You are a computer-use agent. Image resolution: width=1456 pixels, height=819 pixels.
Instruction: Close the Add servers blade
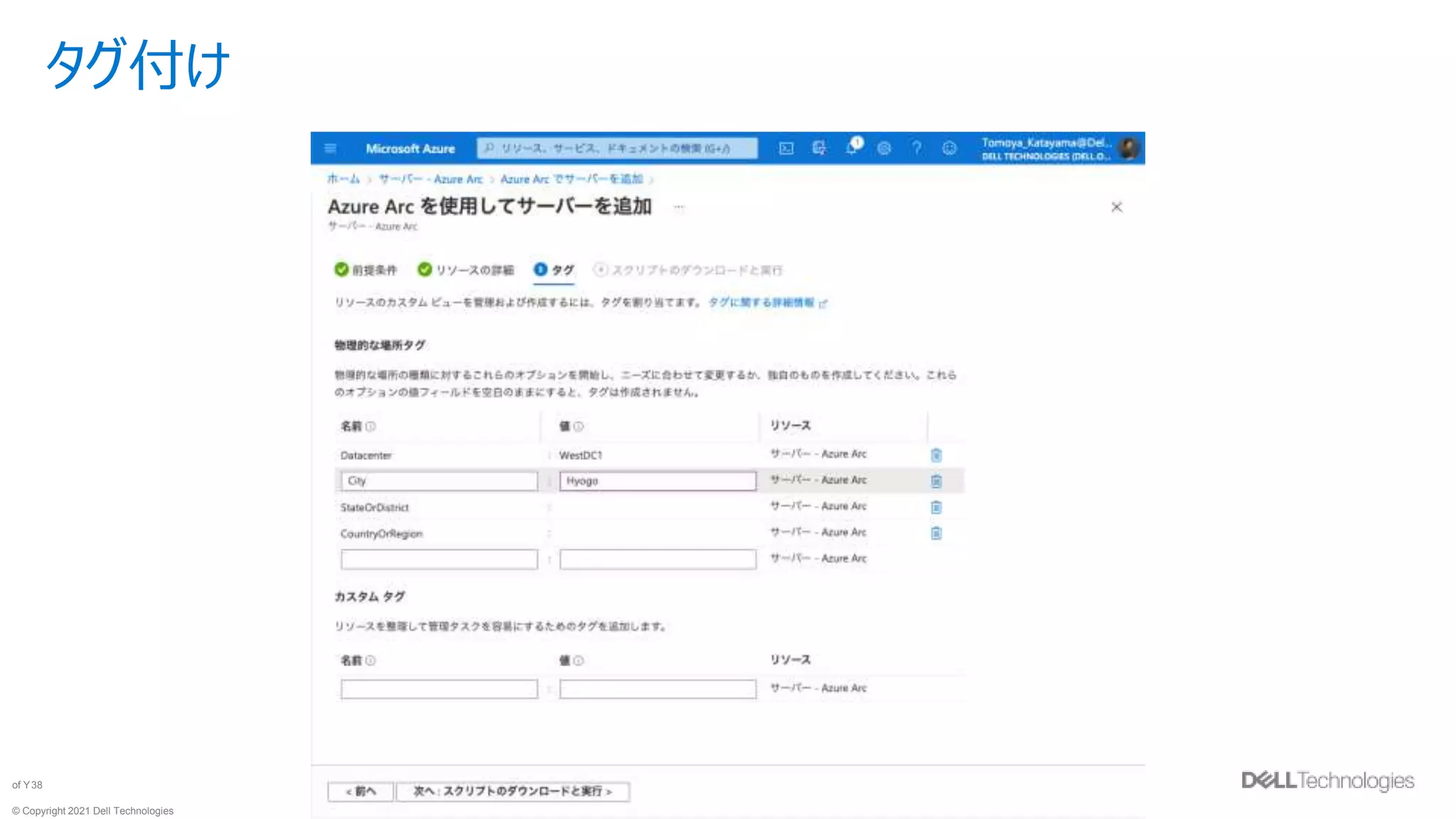pos(1116,207)
